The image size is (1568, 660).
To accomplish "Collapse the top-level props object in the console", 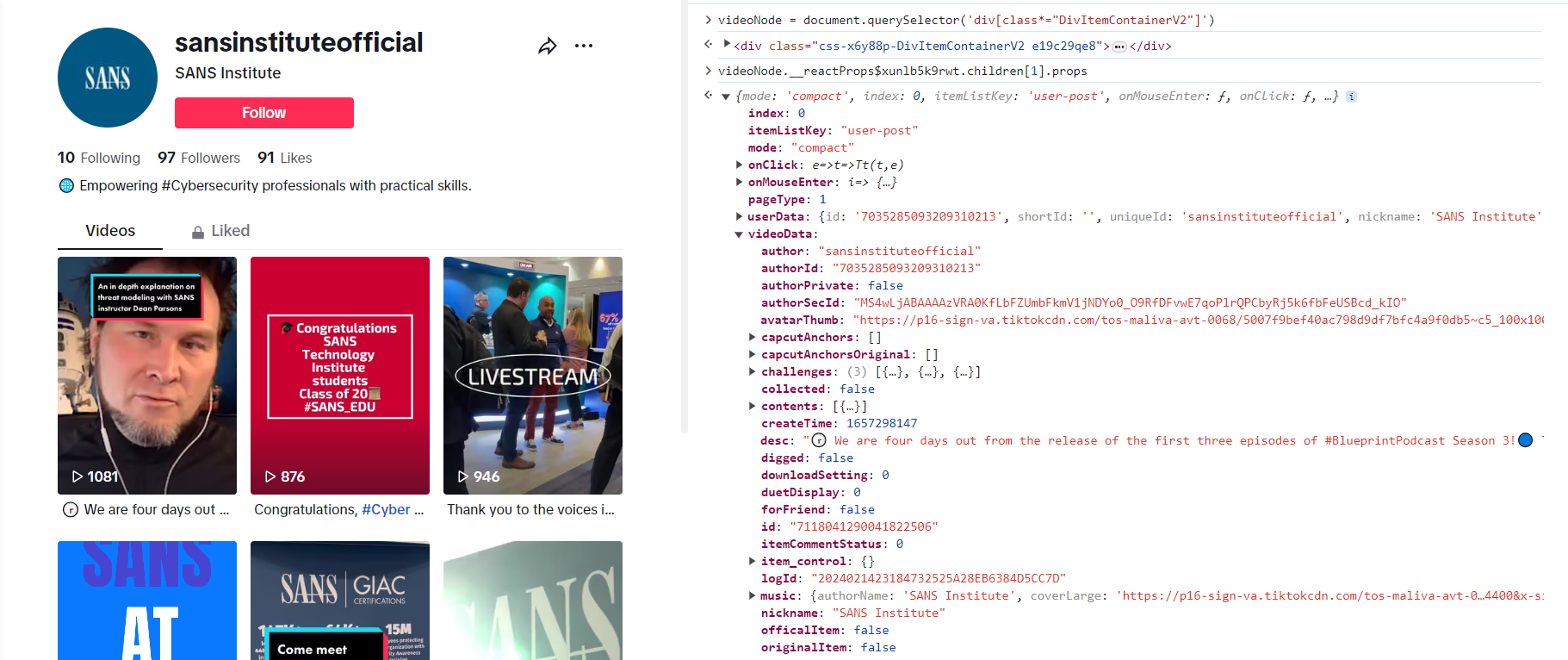I will tap(726, 97).
